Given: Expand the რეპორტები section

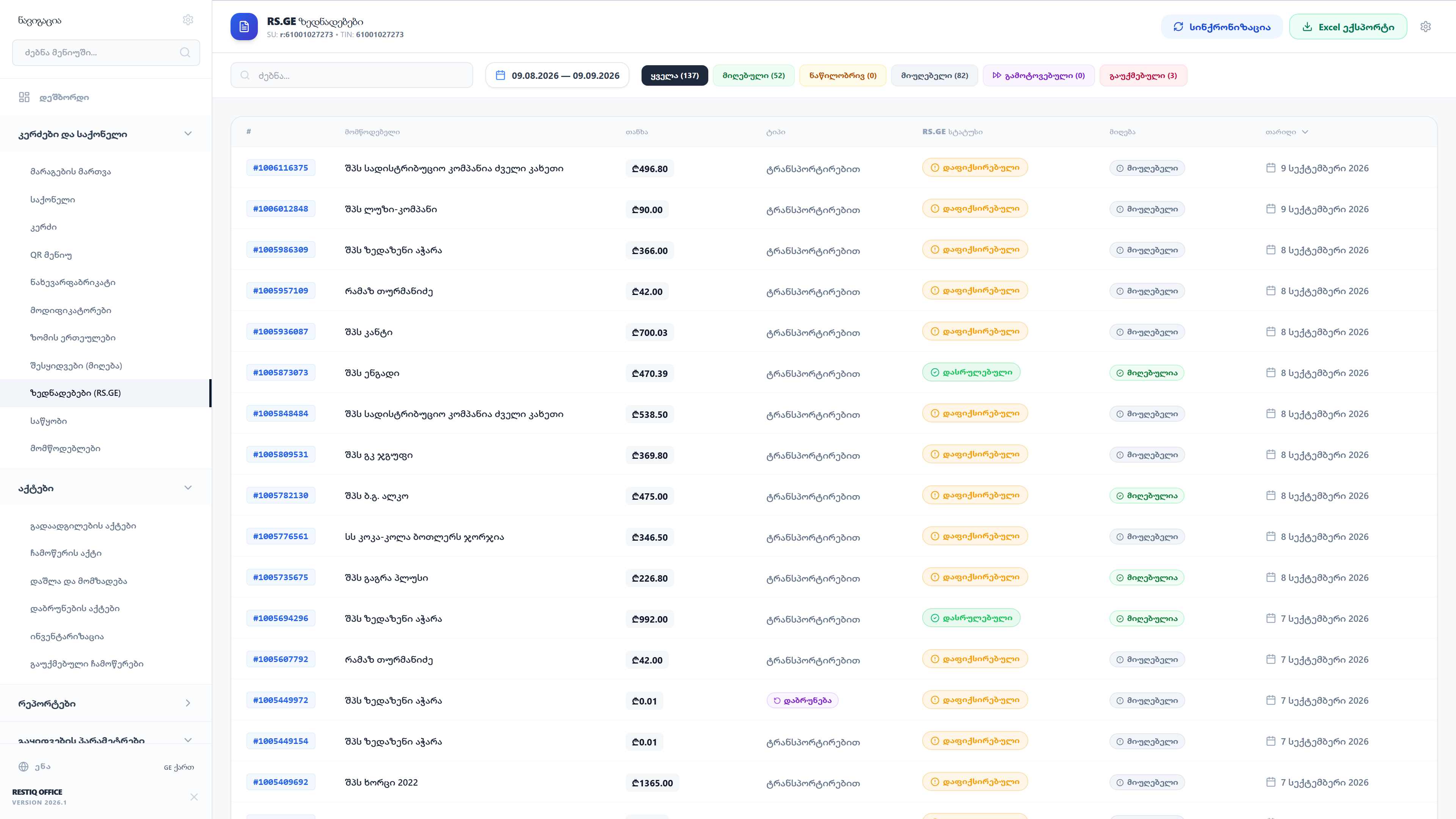Looking at the screenshot, I should click(x=188, y=703).
